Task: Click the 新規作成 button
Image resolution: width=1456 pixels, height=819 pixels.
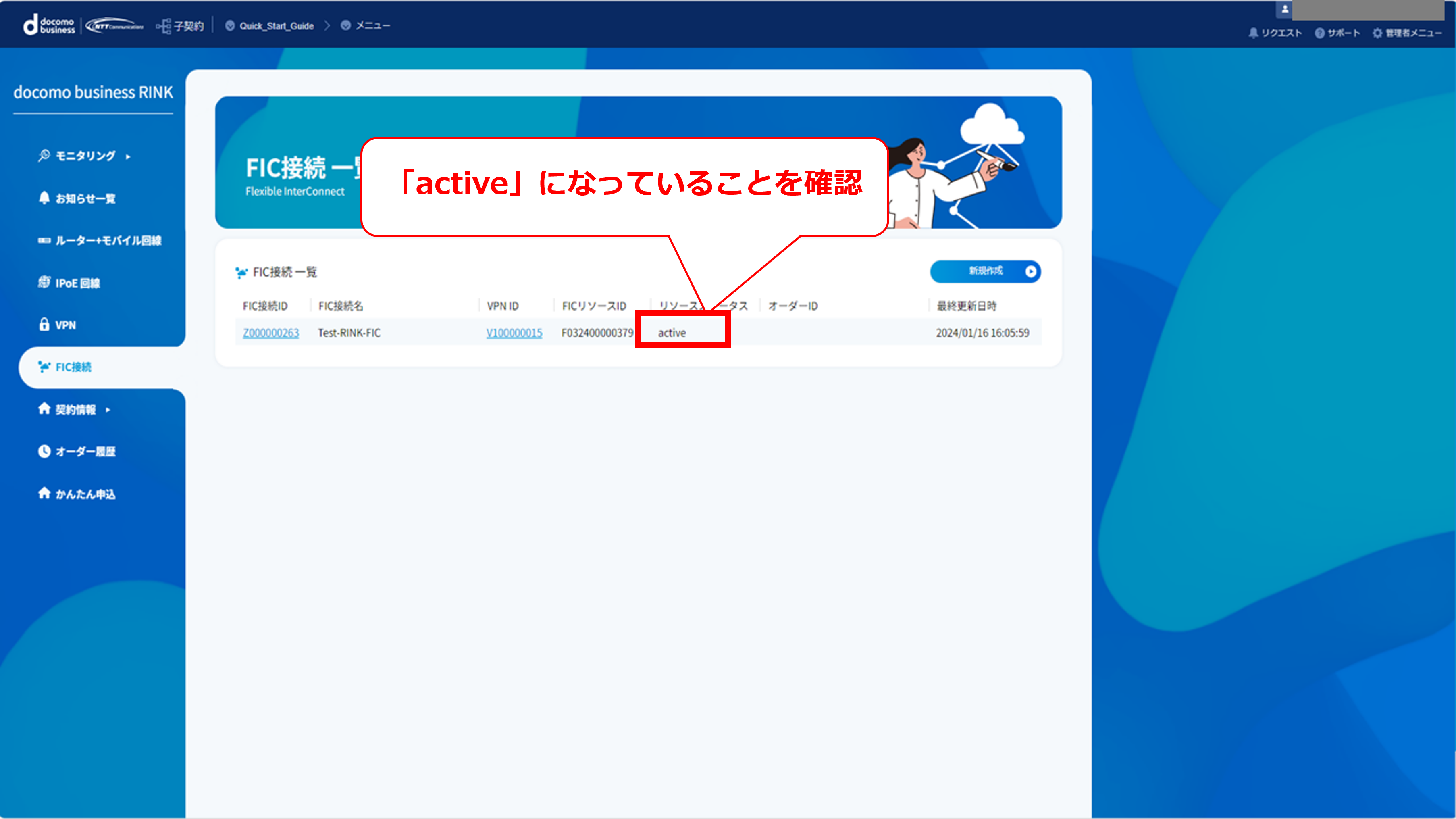Action: click(985, 271)
